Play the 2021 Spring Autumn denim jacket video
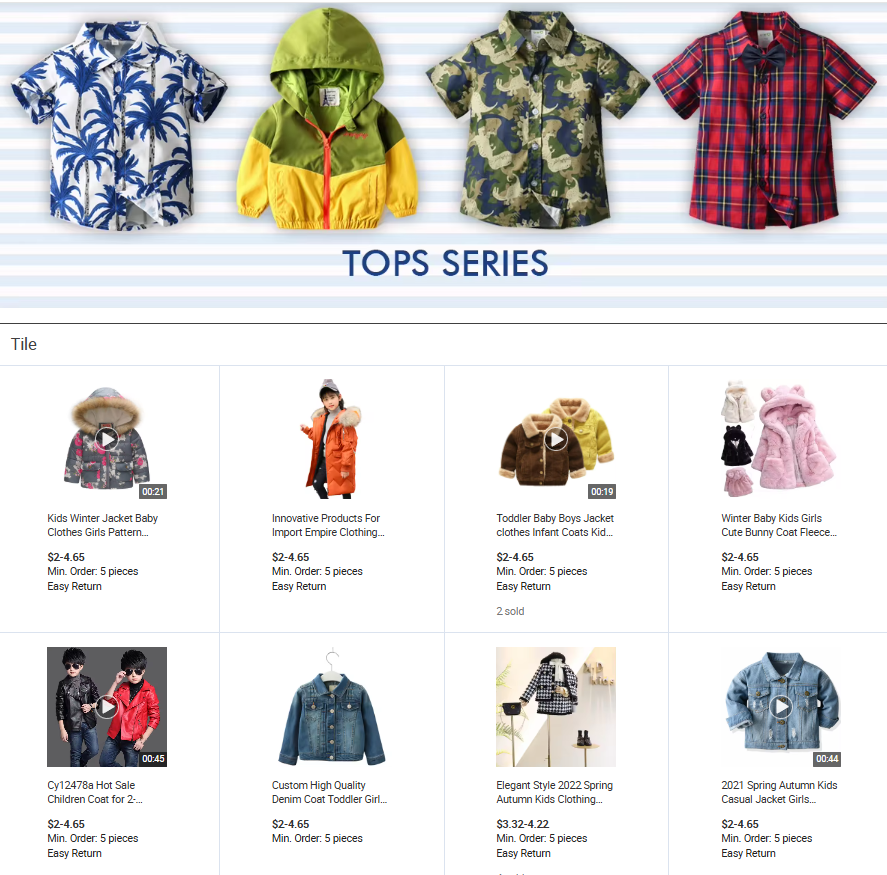Image resolution: width=887 pixels, height=875 pixels. click(x=781, y=706)
